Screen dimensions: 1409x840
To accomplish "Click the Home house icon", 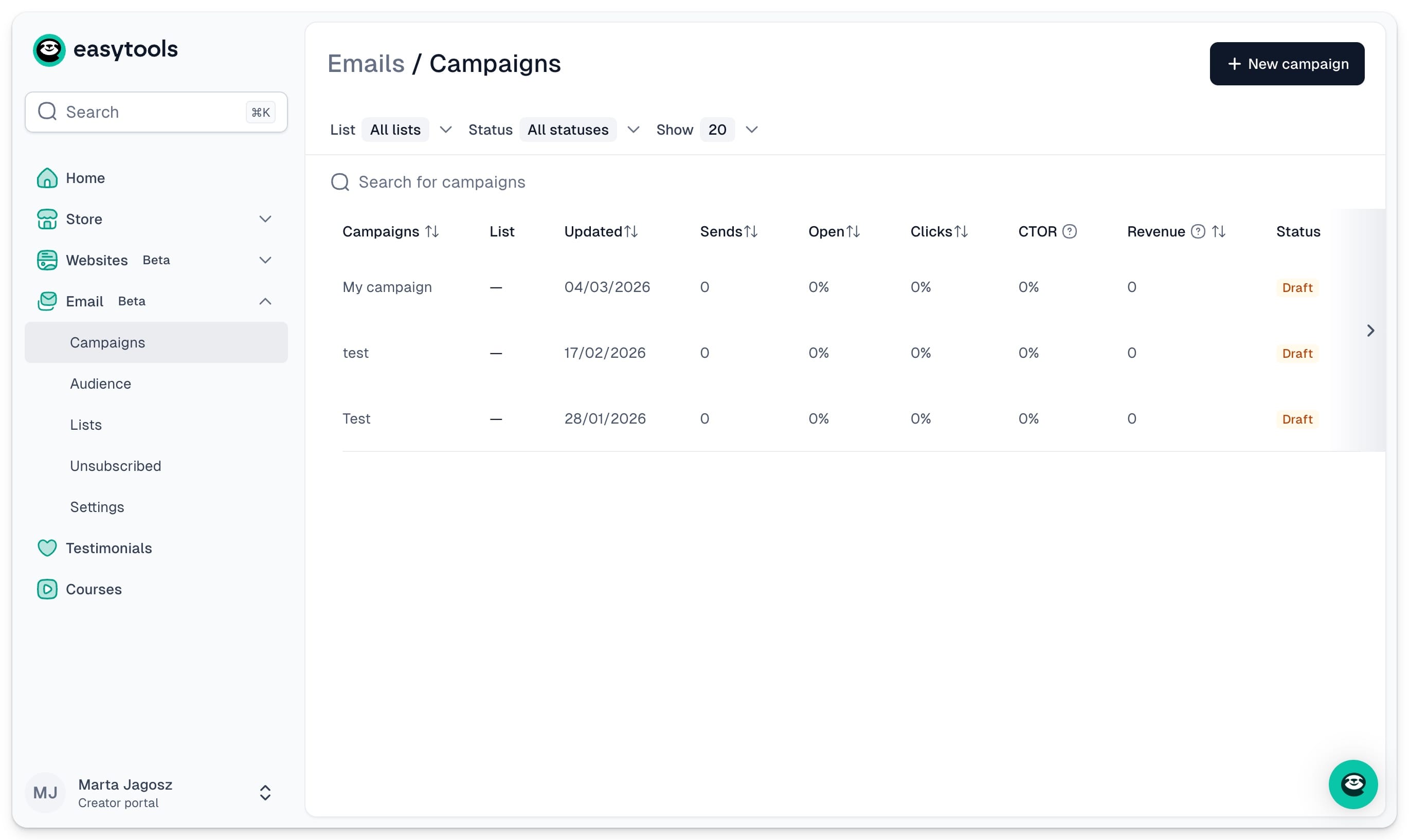I will pos(47,178).
